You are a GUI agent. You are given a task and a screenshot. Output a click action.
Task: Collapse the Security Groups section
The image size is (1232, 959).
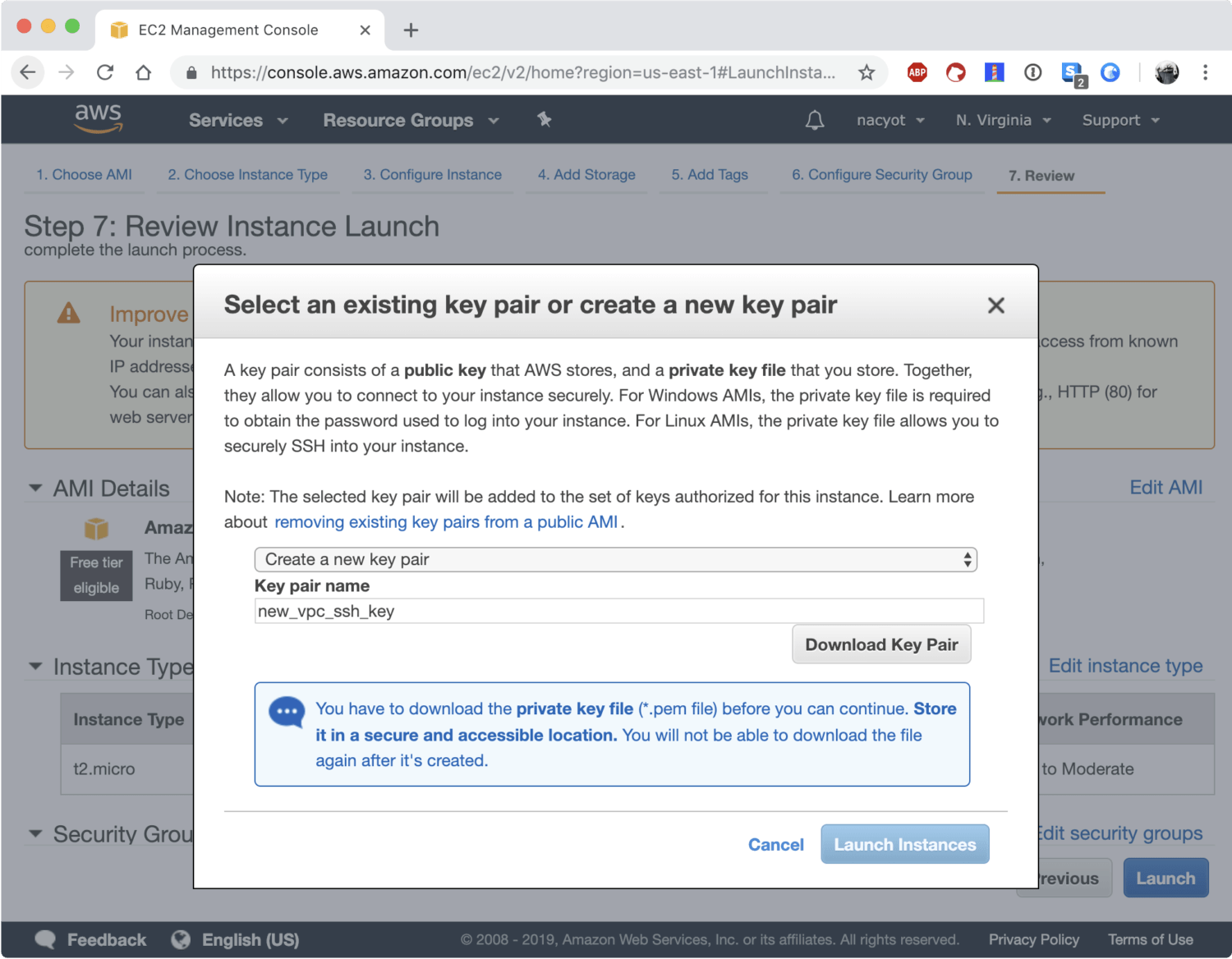35,834
